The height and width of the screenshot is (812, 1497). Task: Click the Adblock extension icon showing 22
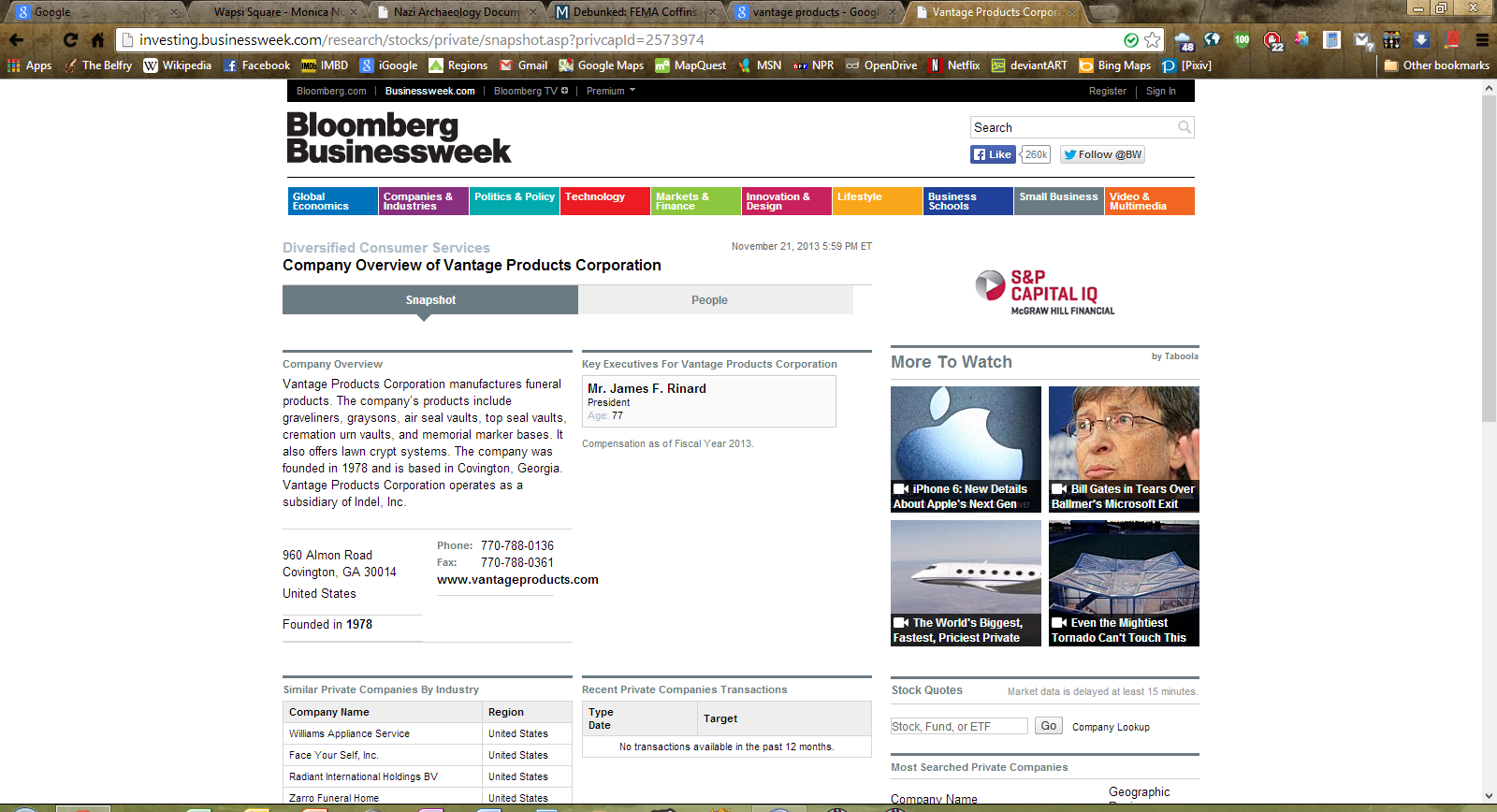click(1272, 40)
